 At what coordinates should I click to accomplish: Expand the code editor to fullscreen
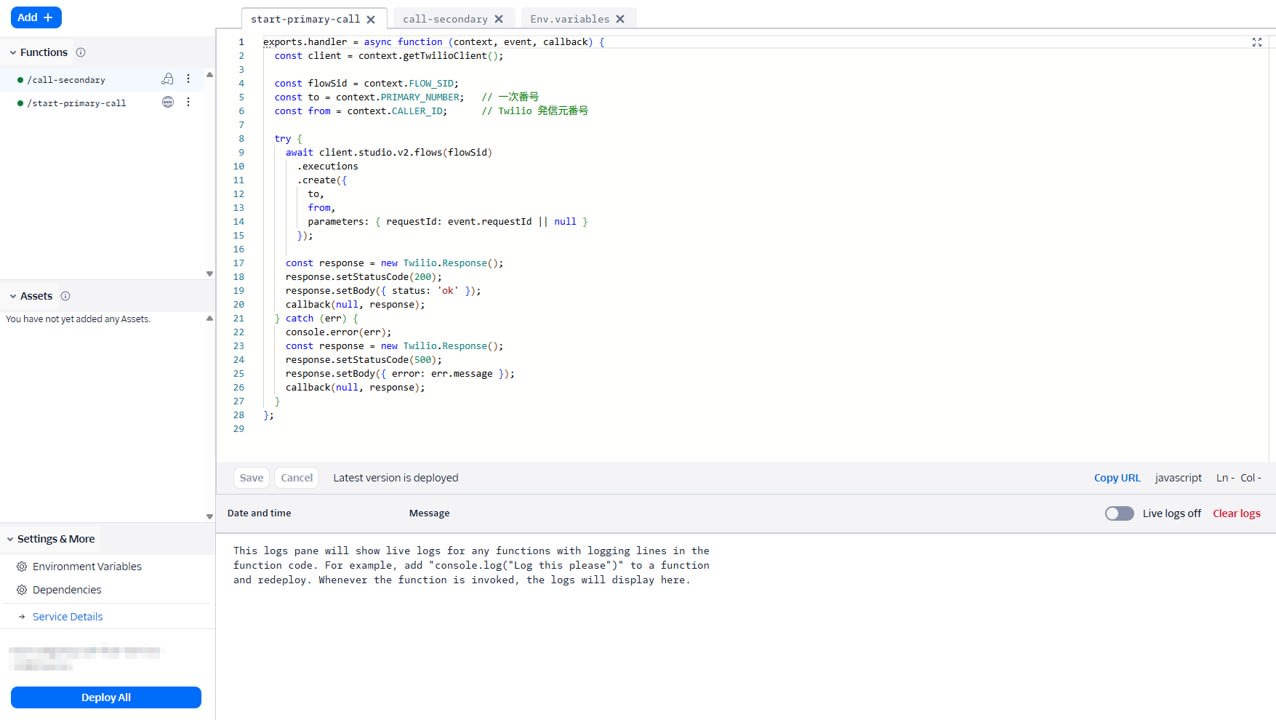click(1257, 42)
